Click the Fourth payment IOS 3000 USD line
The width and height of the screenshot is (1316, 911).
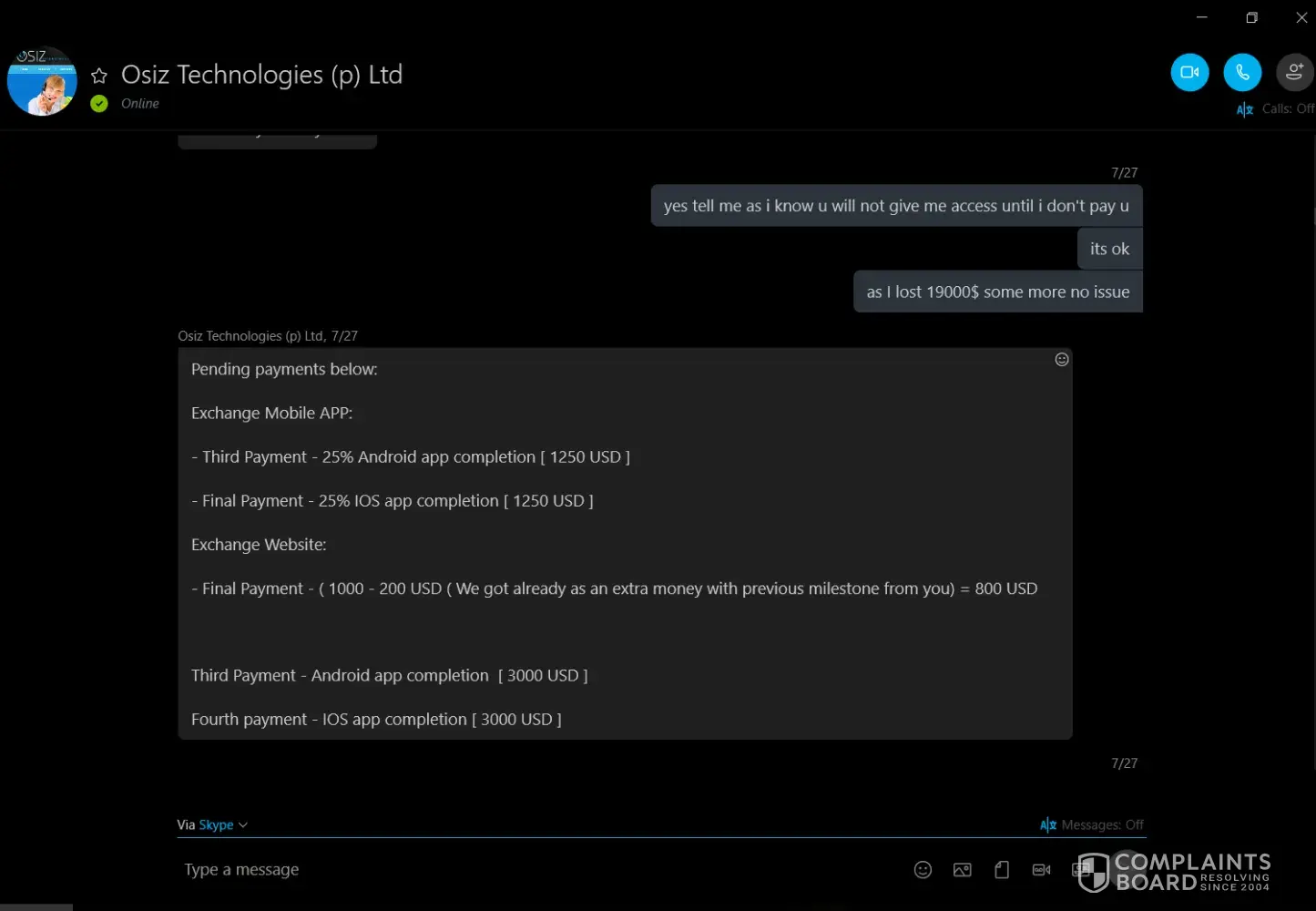(x=376, y=719)
